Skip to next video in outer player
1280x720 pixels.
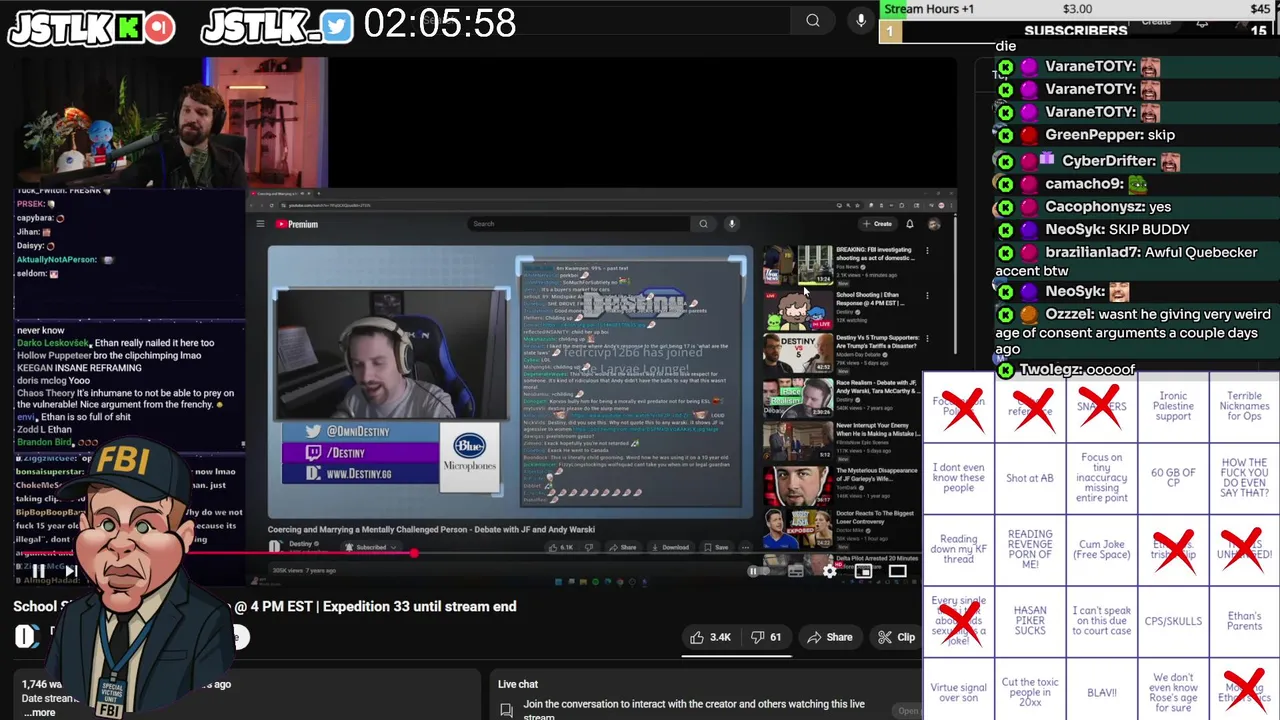pos(71,572)
